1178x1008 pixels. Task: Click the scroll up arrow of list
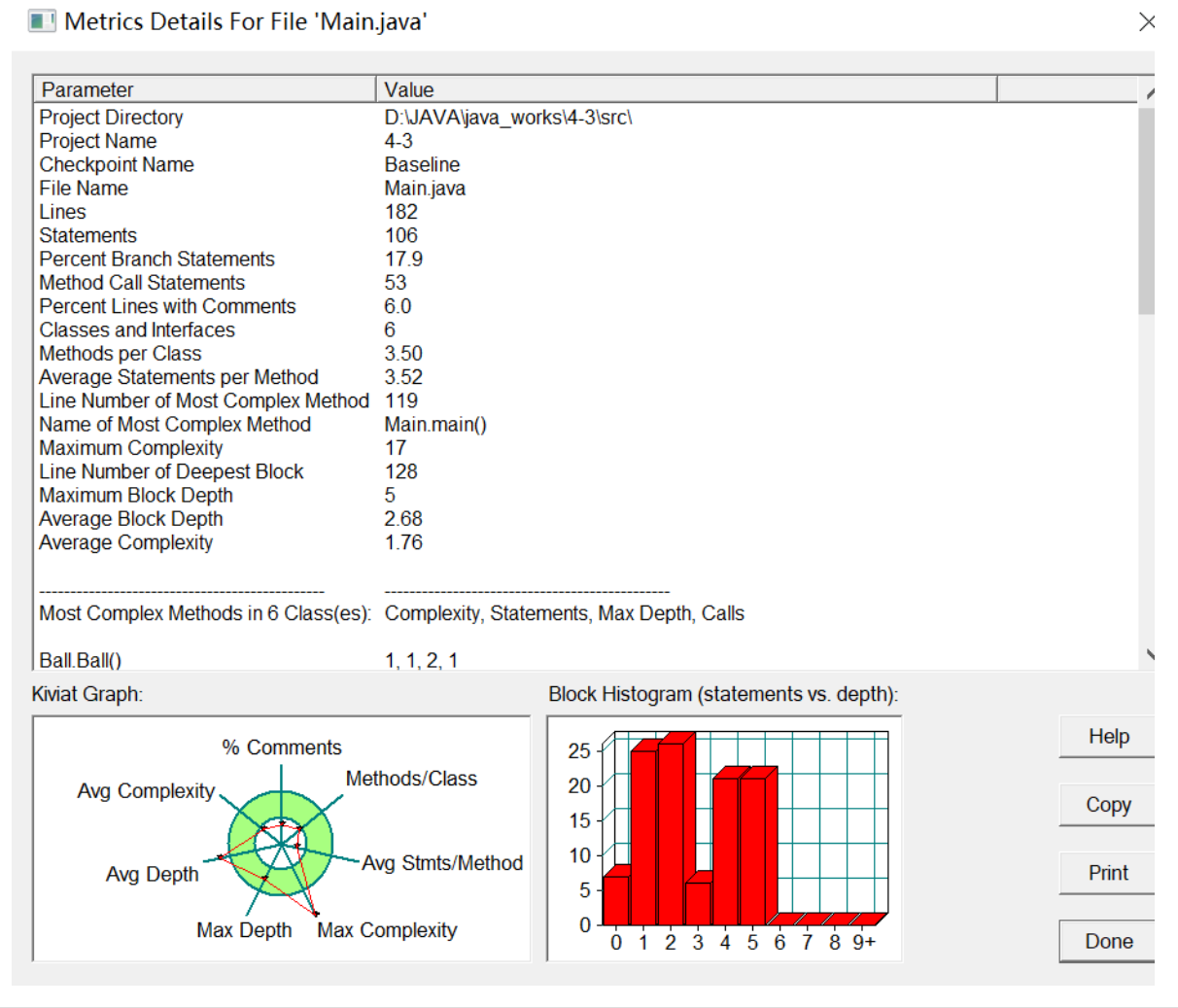point(1148,93)
